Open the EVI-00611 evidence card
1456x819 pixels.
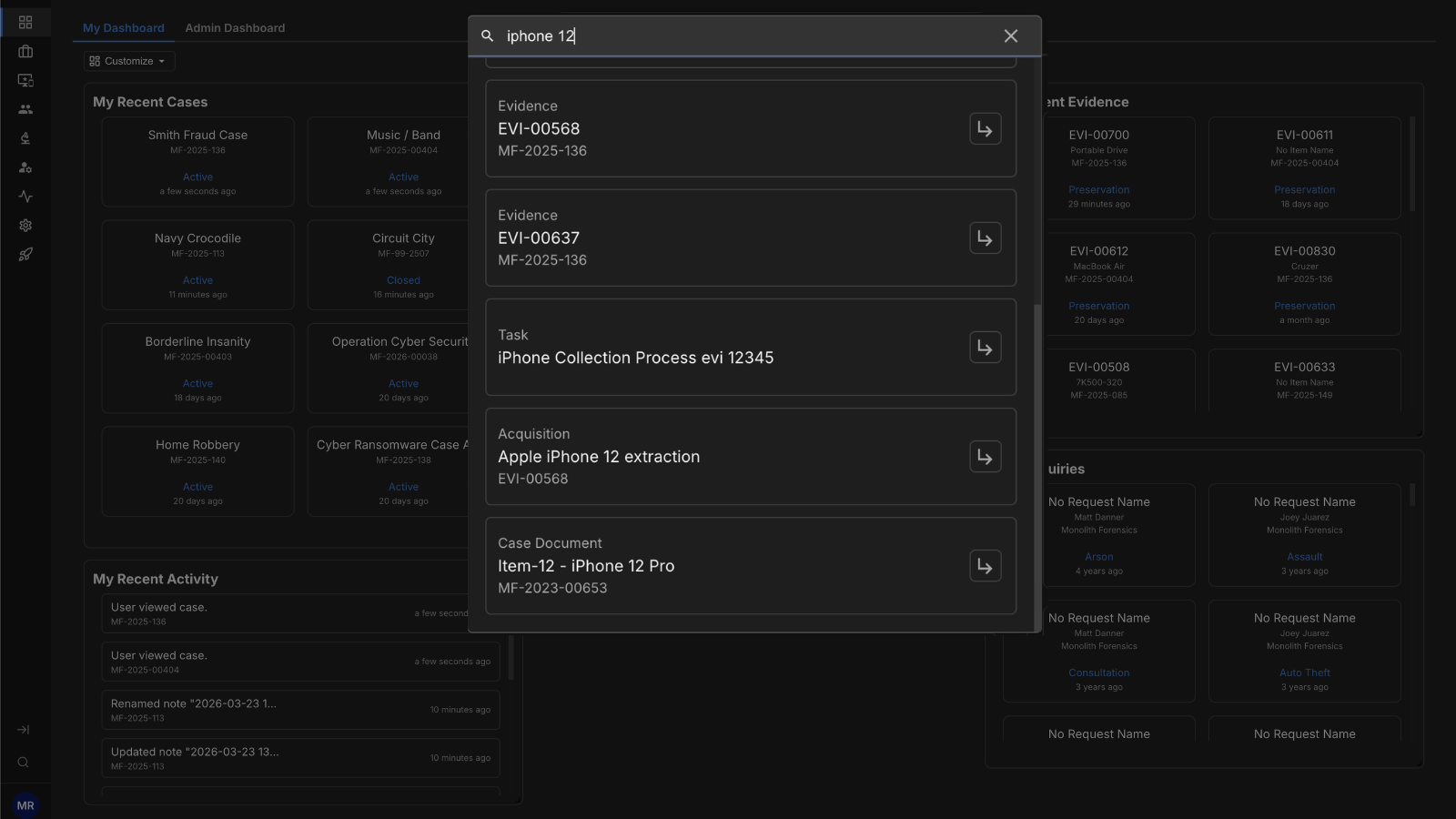point(1304,167)
